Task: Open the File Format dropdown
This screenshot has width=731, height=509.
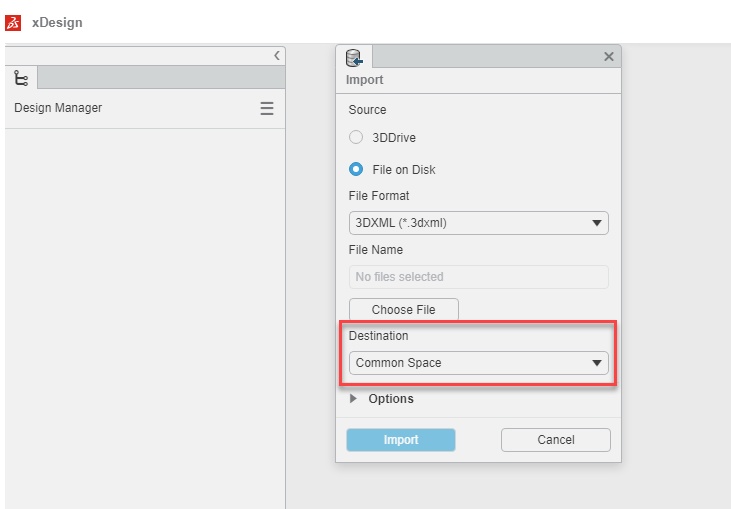Action: pyautogui.click(x=478, y=223)
